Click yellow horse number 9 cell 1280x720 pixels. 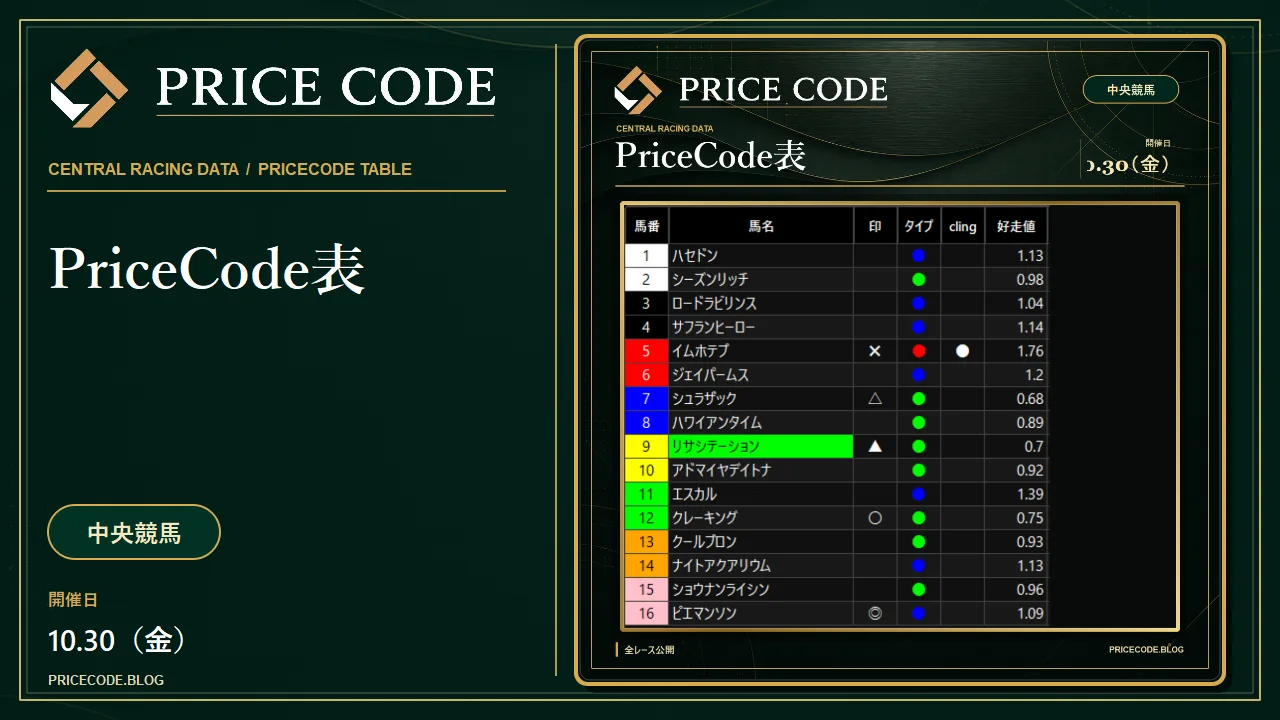(x=647, y=446)
